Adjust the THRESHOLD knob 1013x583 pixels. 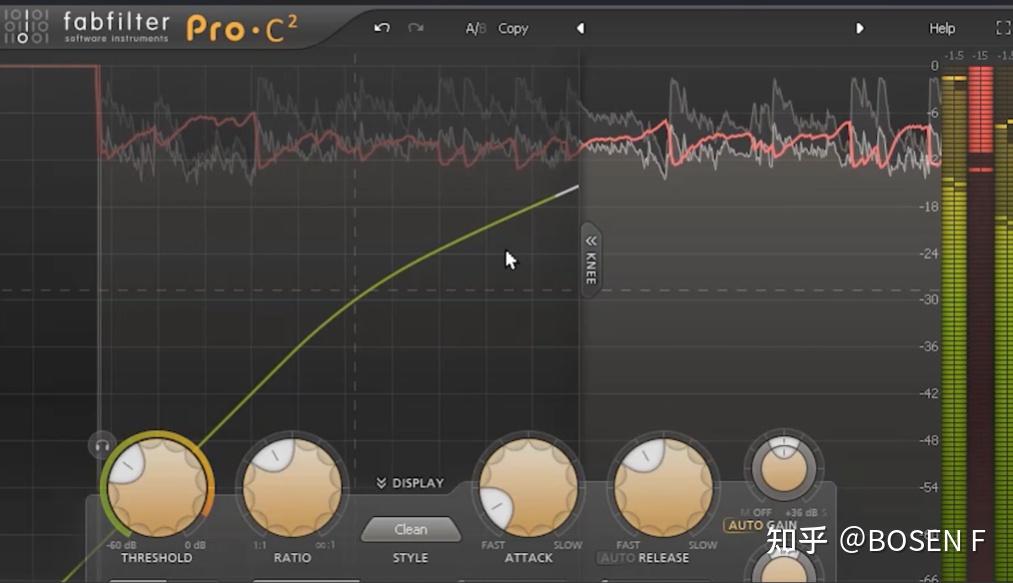(x=156, y=487)
